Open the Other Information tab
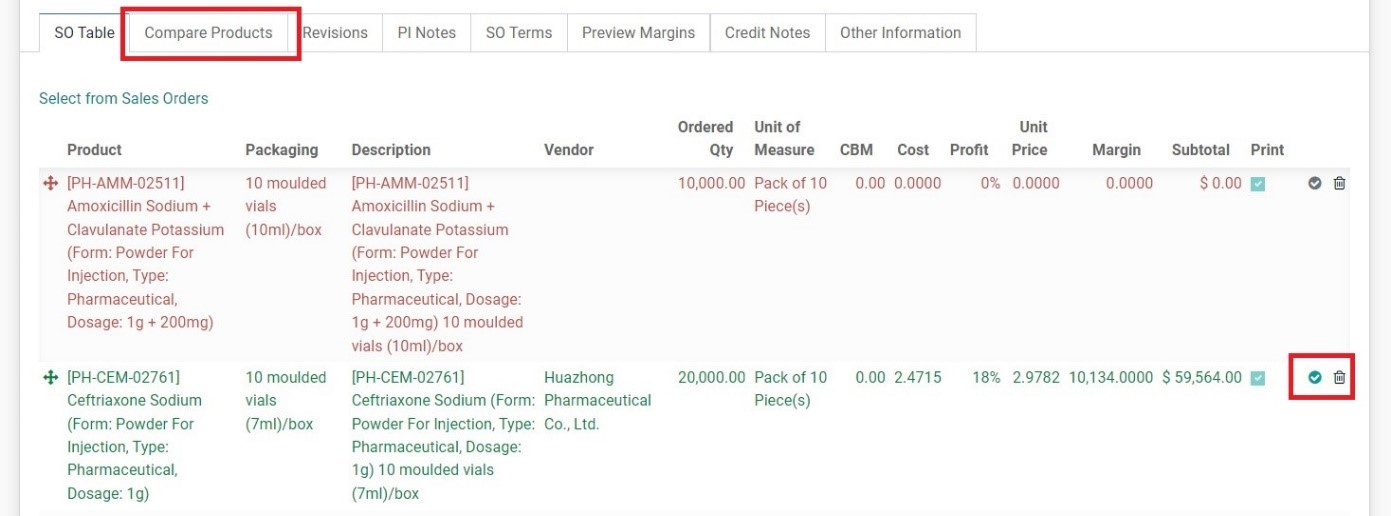 901,33
